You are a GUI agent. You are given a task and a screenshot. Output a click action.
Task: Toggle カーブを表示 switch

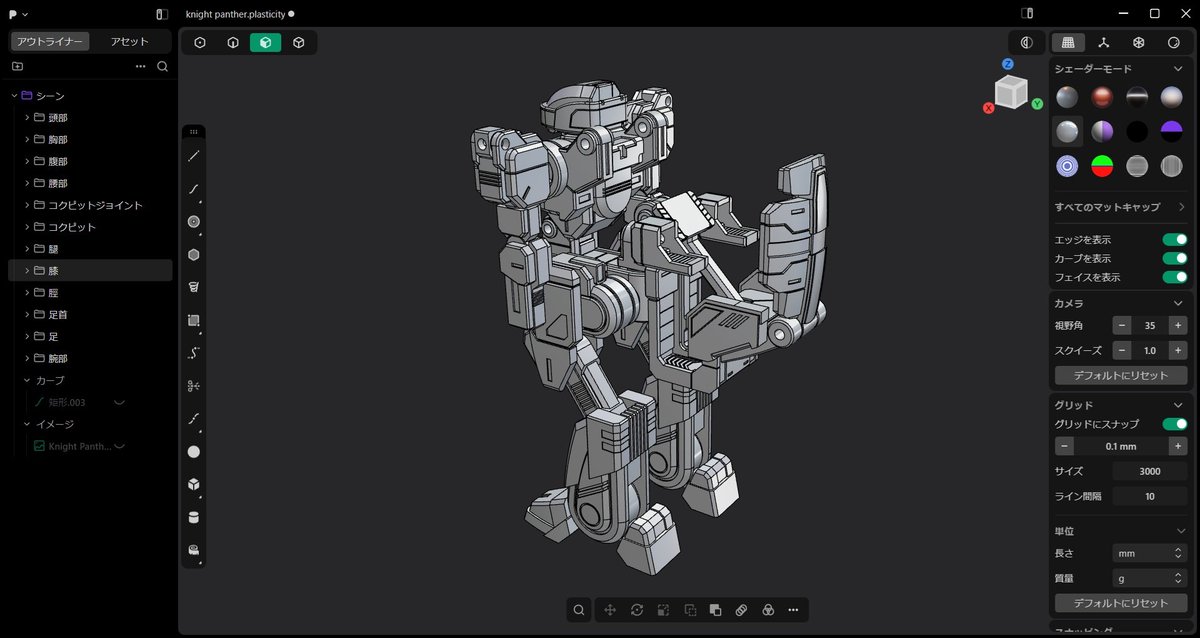click(x=1174, y=258)
